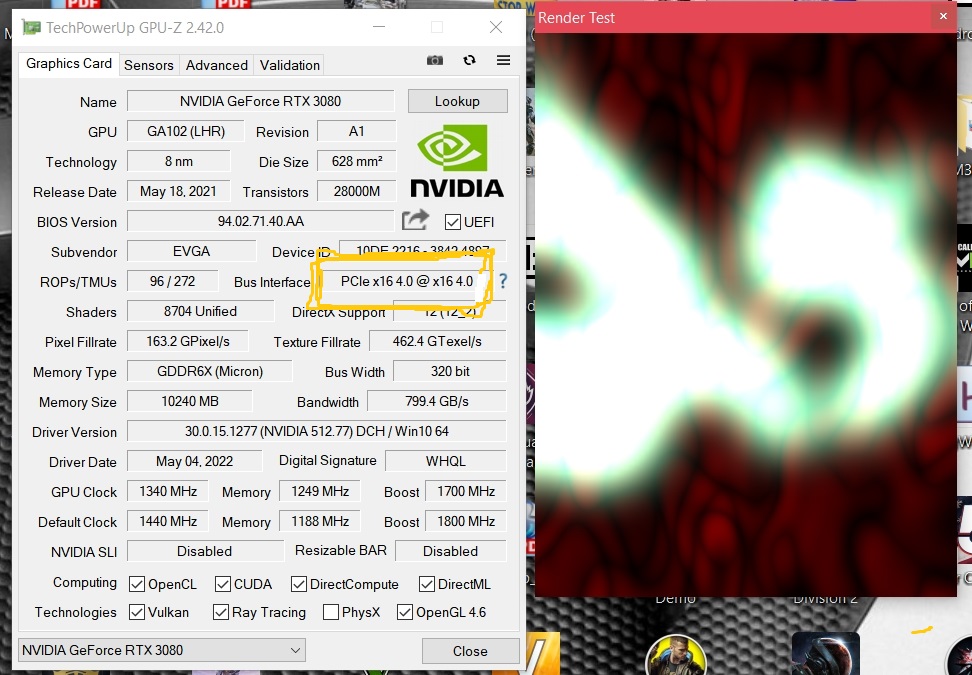This screenshot has height=675, width=972.
Task: Click the 1249 MHz Memory clock value
Action: click(x=320, y=492)
